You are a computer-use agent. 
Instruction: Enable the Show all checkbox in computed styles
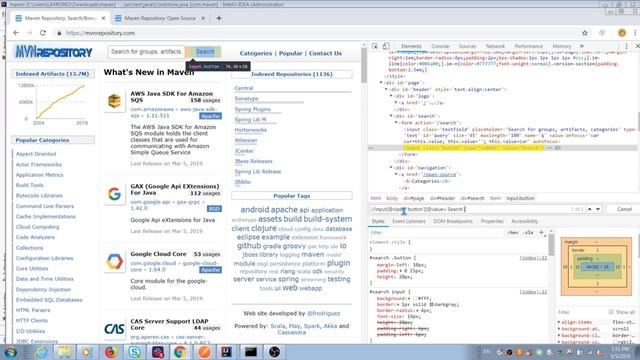pos(611,312)
